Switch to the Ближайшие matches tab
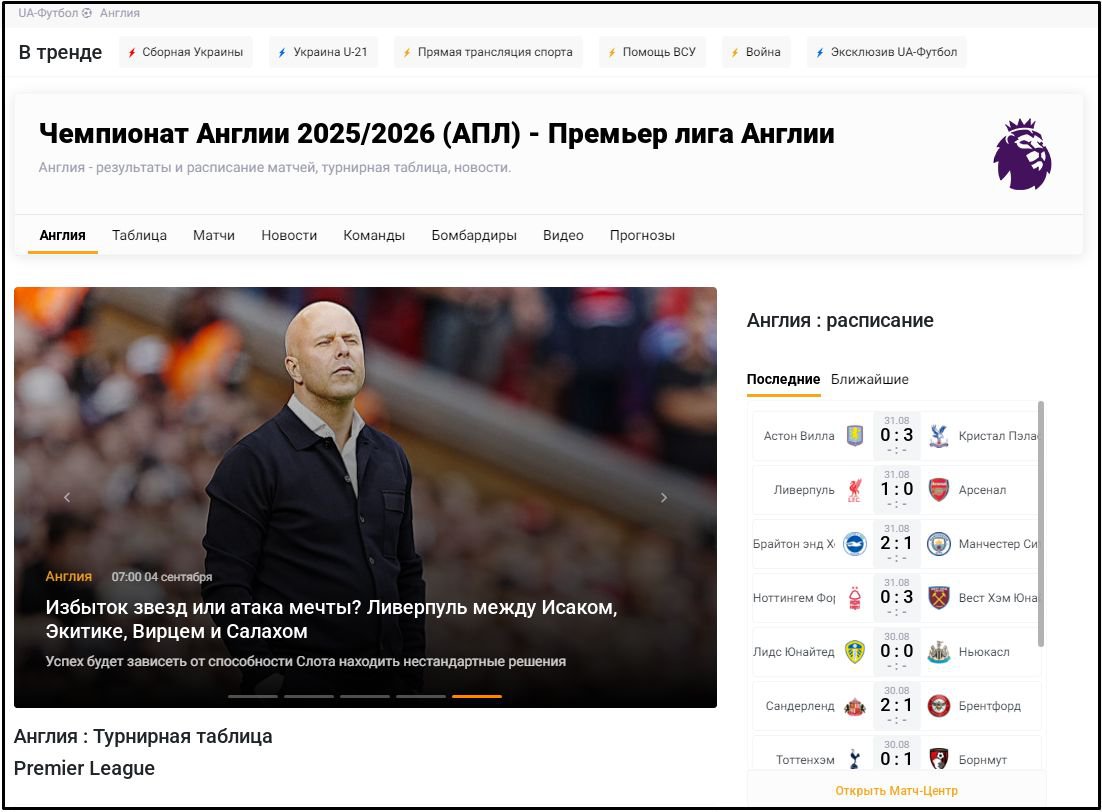 click(x=869, y=380)
